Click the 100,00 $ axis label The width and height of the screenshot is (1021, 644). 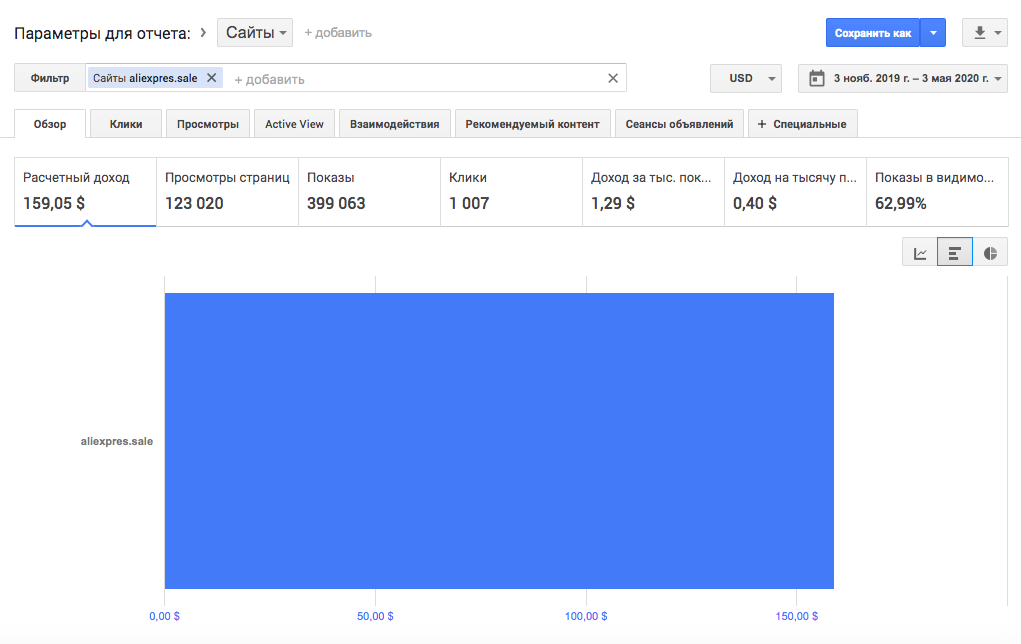coord(586,616)
